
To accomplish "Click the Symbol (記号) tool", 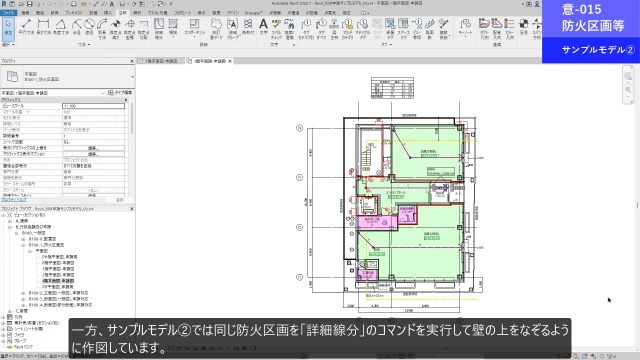I will coord(524,27).
